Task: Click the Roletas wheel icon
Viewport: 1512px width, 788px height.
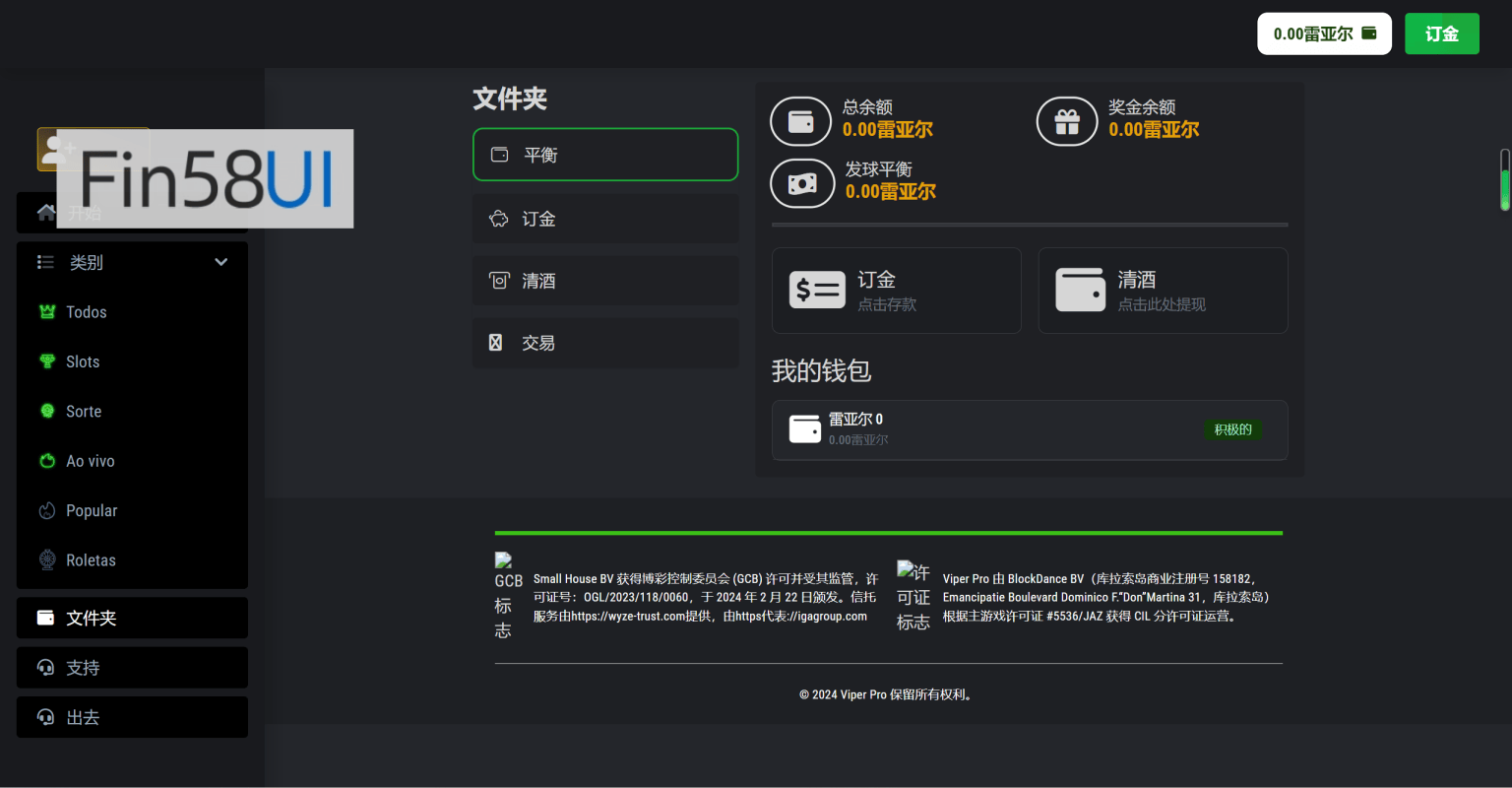Action: click(x=47, y=559)
